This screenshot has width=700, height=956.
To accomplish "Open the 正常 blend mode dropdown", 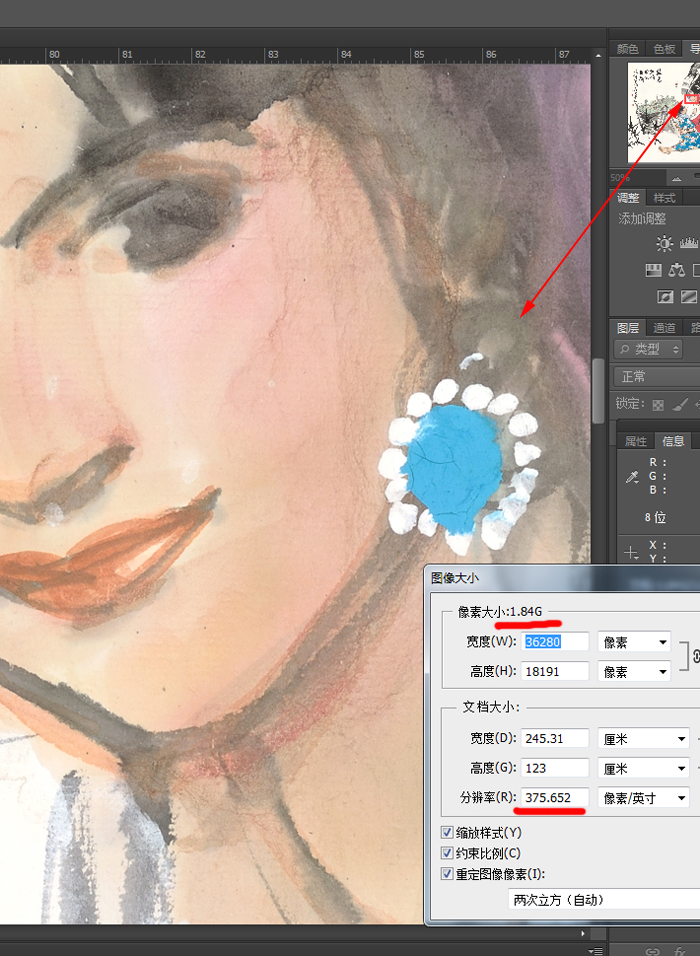I will pos(657,376).
